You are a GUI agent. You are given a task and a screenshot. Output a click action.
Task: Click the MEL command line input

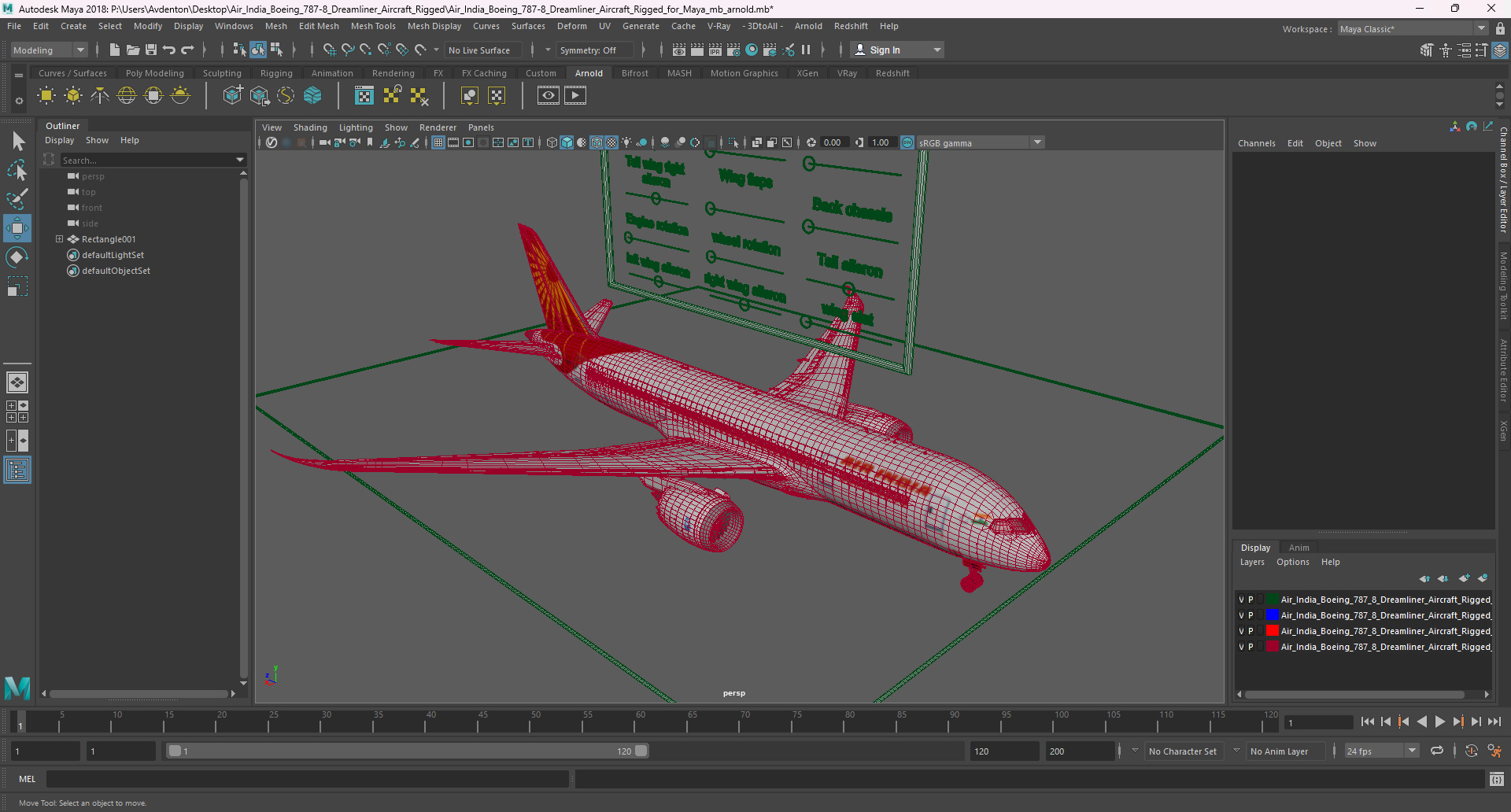pyautogui.click(x=307, y=779)
